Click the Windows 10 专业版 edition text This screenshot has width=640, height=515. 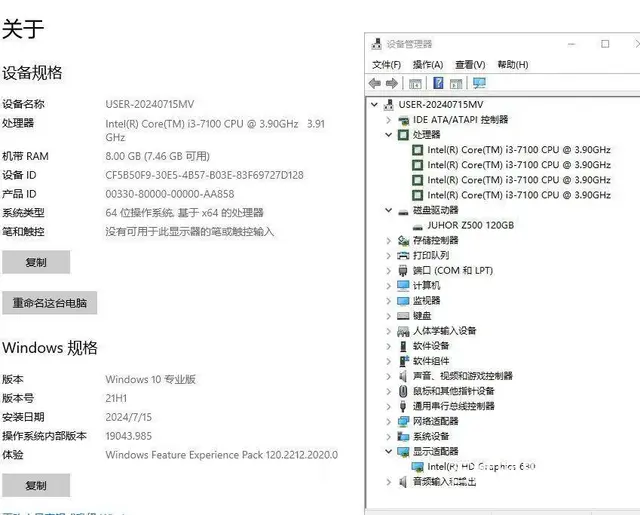[151, 380]
